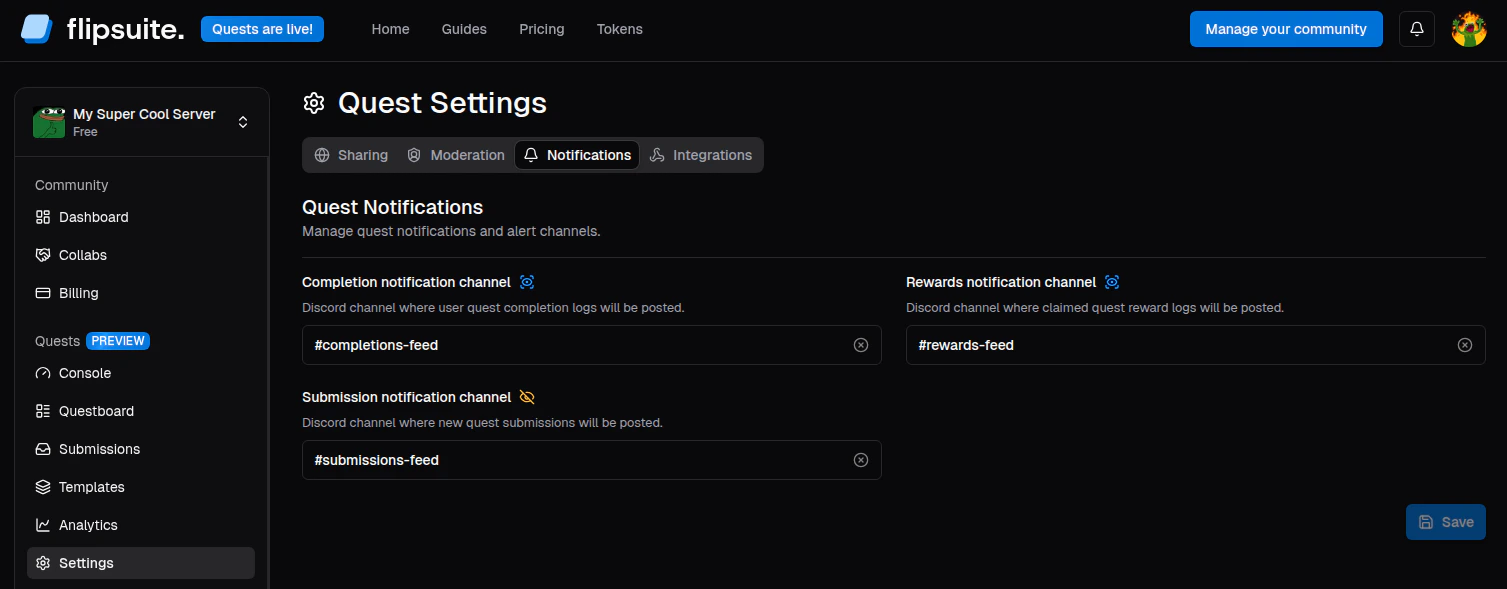Toggle Rewards notification channel visibility icon
1507x589 pixels.
1112,282
